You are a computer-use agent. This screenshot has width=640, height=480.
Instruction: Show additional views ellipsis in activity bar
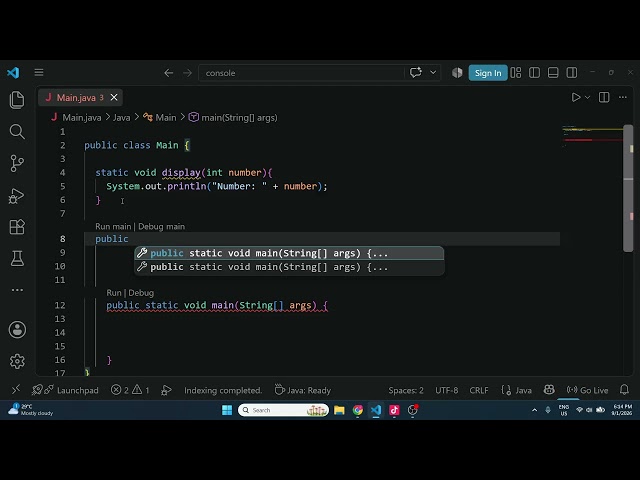[17, 290]
